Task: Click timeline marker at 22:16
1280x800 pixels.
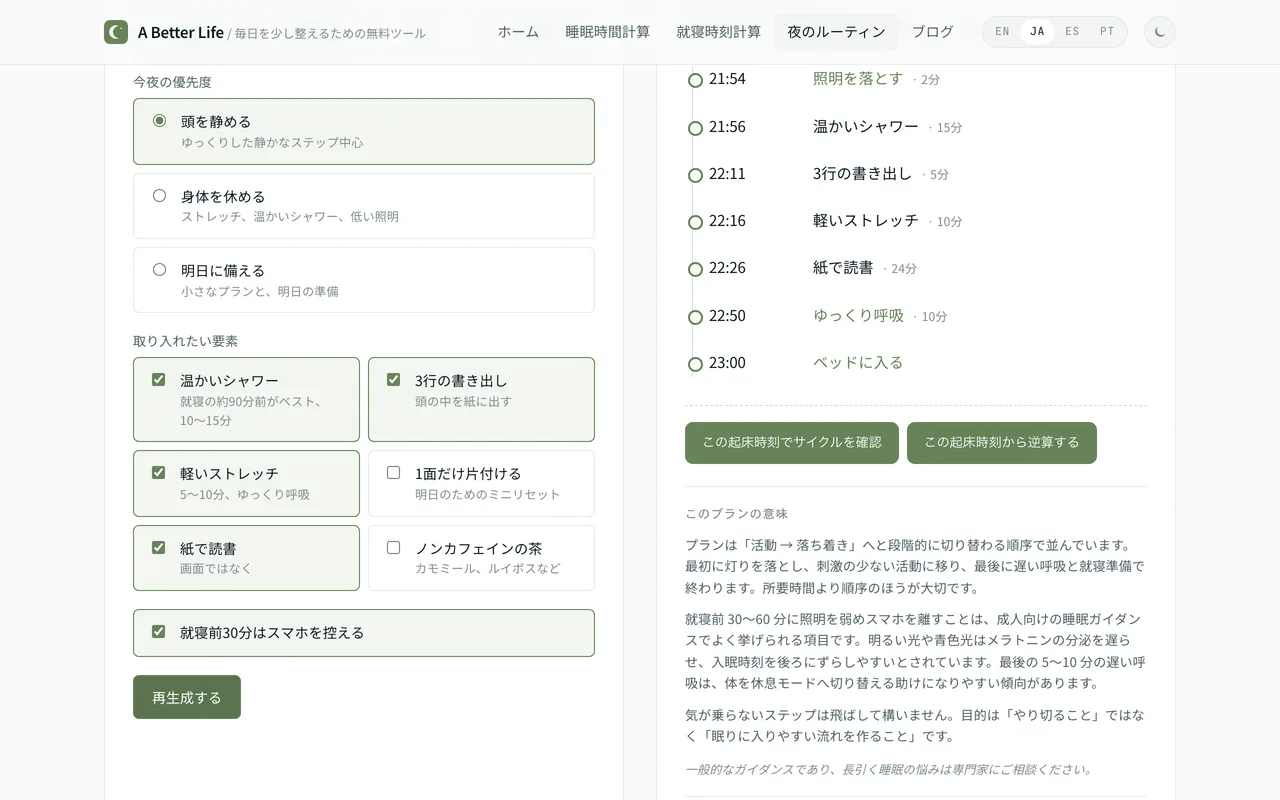Action: click(x=695, y=222)
